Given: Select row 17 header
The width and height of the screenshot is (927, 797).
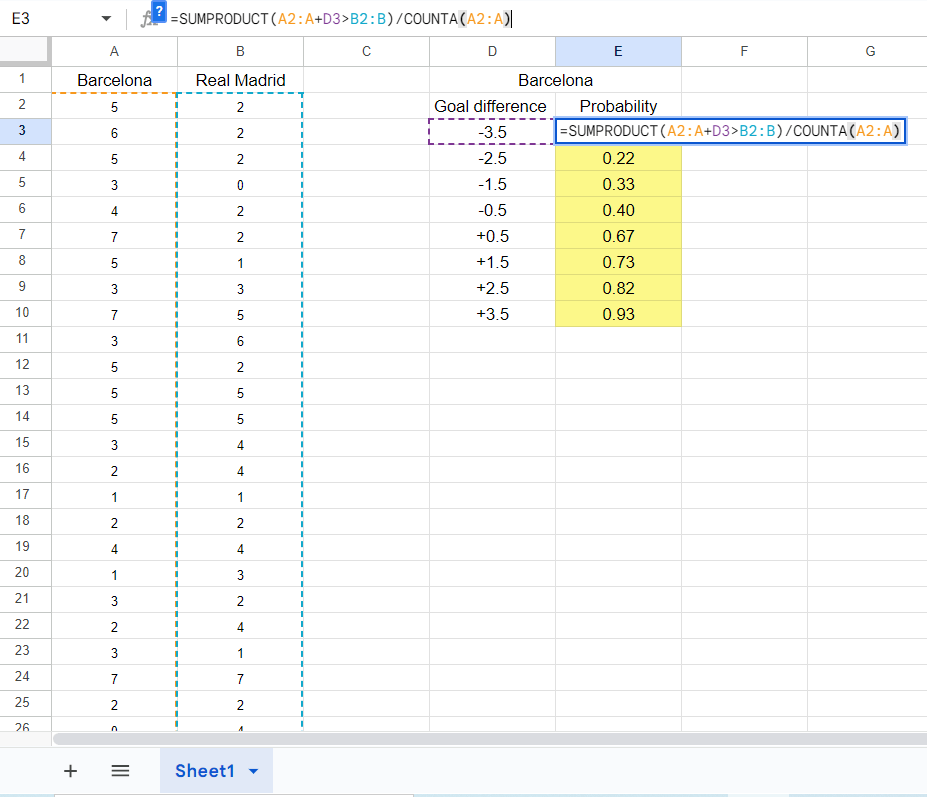Looking at the screenshot, I should point(25,495).
